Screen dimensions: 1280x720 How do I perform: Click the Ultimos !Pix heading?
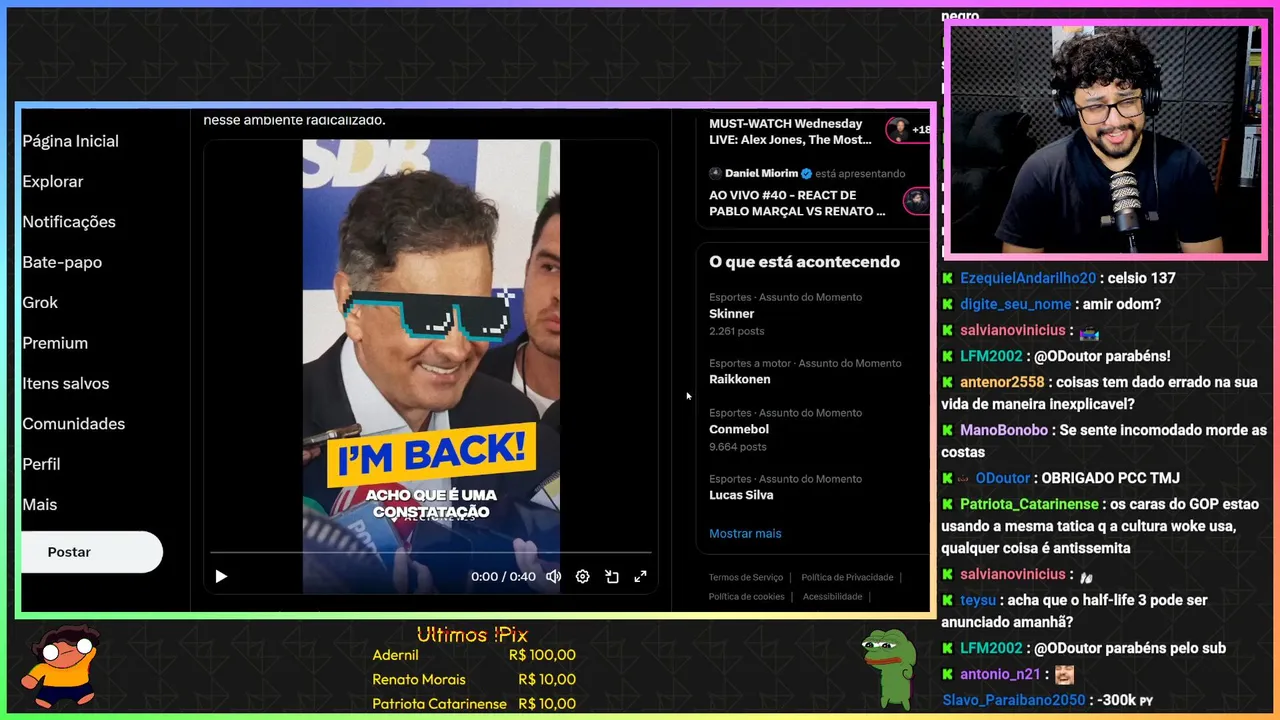pyautogui.click(x=472, y=634)
